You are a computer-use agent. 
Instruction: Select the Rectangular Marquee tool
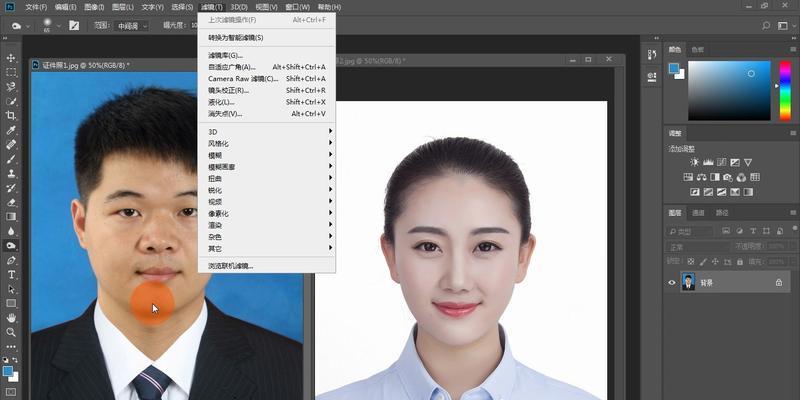11,72
